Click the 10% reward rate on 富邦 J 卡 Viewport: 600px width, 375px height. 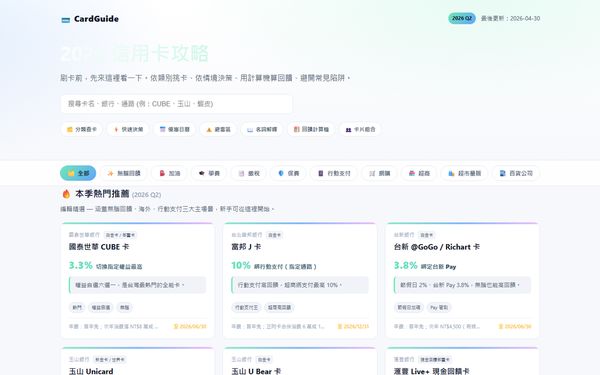click(241, 265)
